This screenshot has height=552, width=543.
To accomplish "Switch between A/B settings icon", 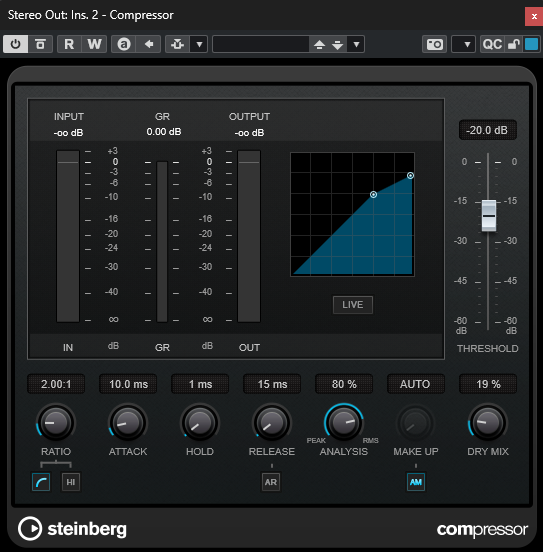I will pyautogui.click(x=124, y=44).
